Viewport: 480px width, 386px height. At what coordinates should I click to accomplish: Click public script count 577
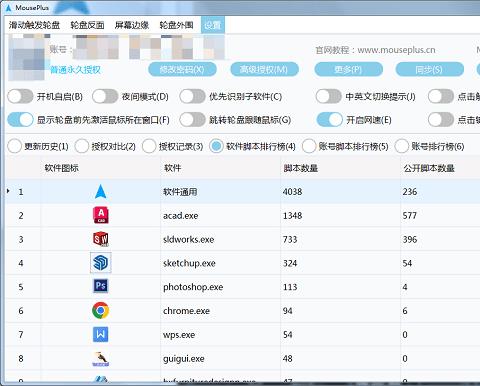point(410,216)
